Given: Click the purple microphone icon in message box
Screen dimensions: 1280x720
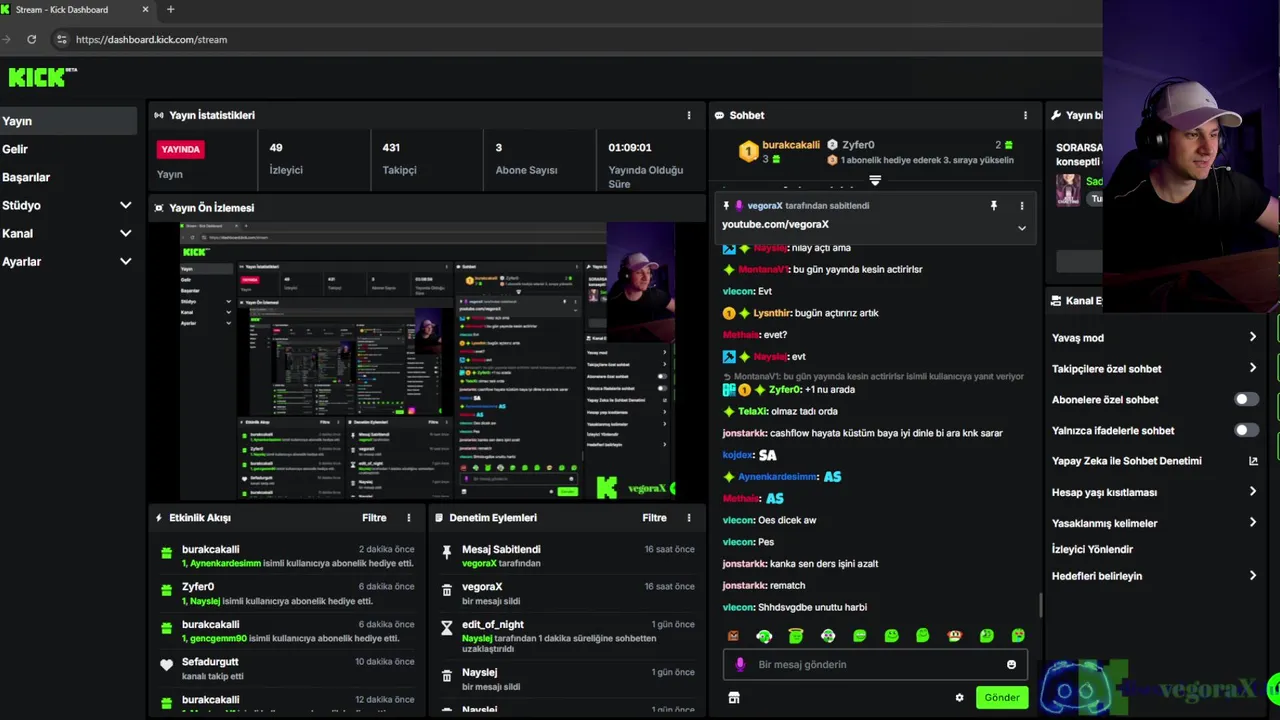Looking at the screenshot, I should pyautogui.click(x=740, y=664).
